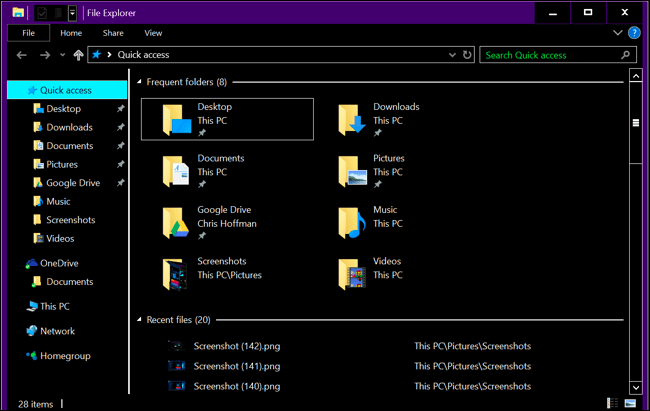Image resolution: width=650 pixels, height=411 pixels.
Task: Open the File menu
Action: (29, 32)
